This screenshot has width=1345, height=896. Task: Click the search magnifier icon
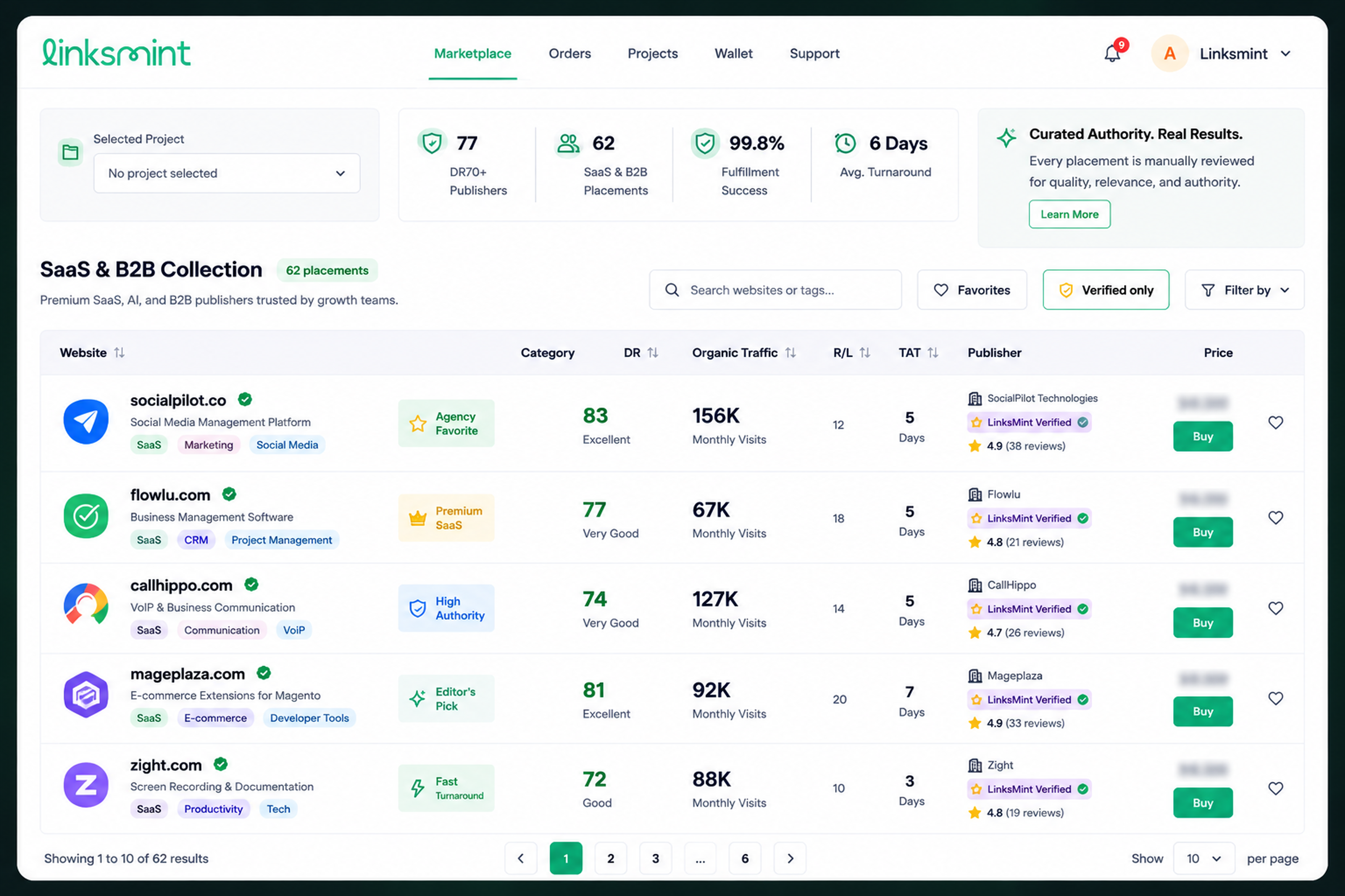(x=672, y=290)
